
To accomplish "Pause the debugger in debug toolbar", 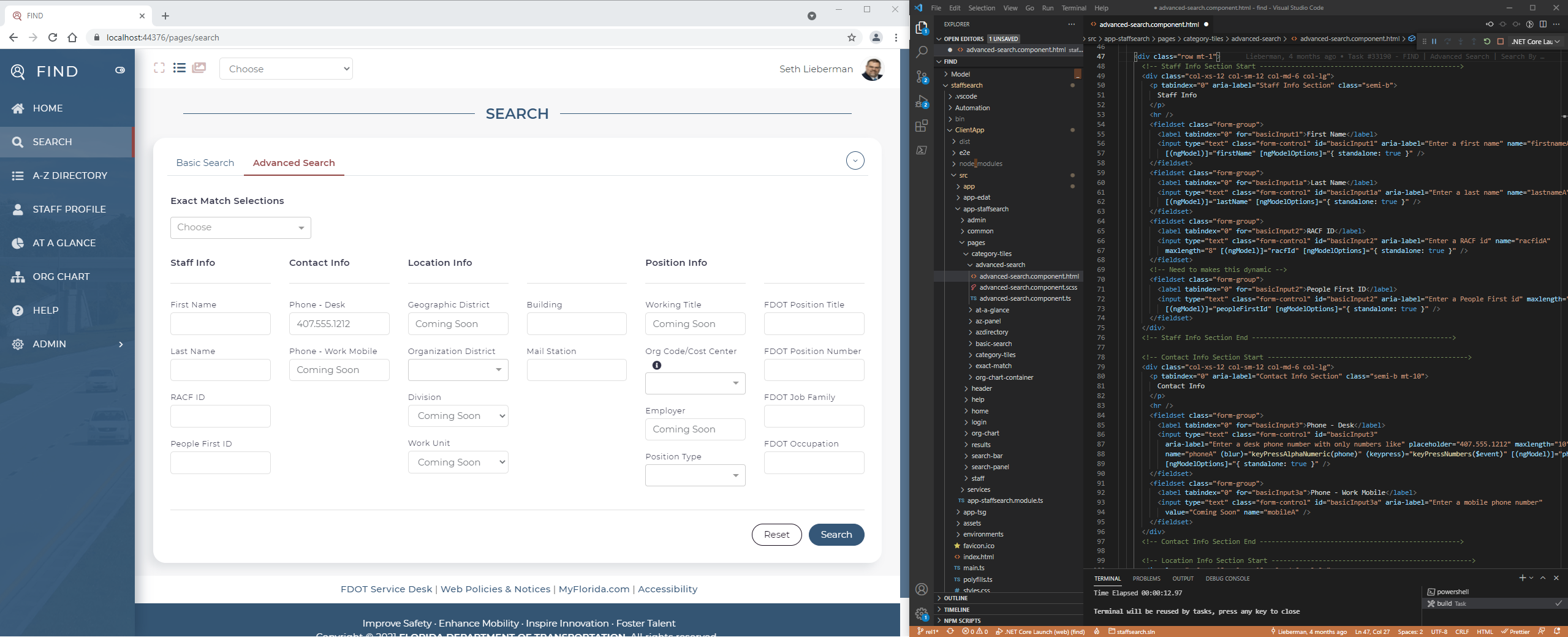I will (1434, 42).
